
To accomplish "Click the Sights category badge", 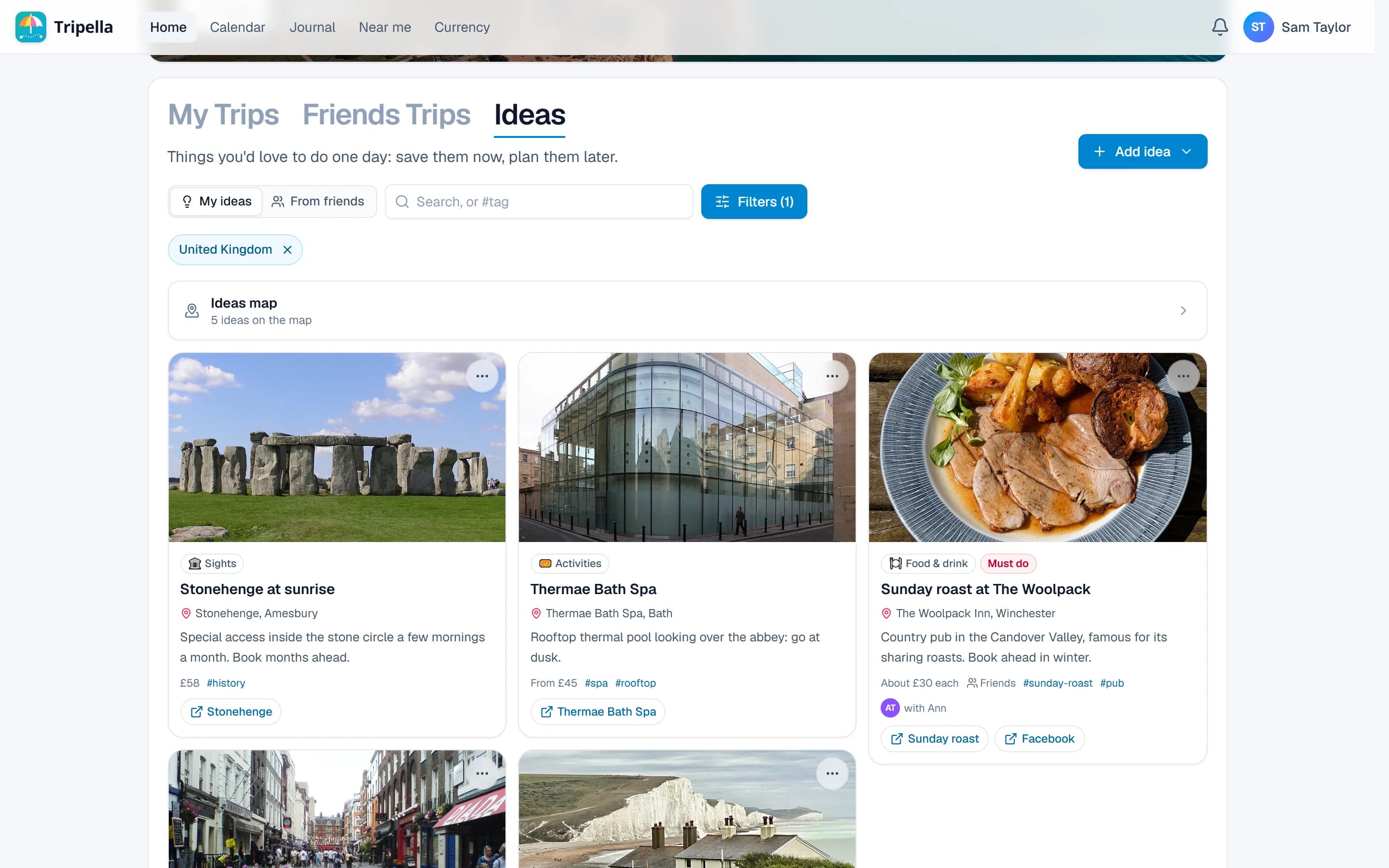I will [212, 563].
